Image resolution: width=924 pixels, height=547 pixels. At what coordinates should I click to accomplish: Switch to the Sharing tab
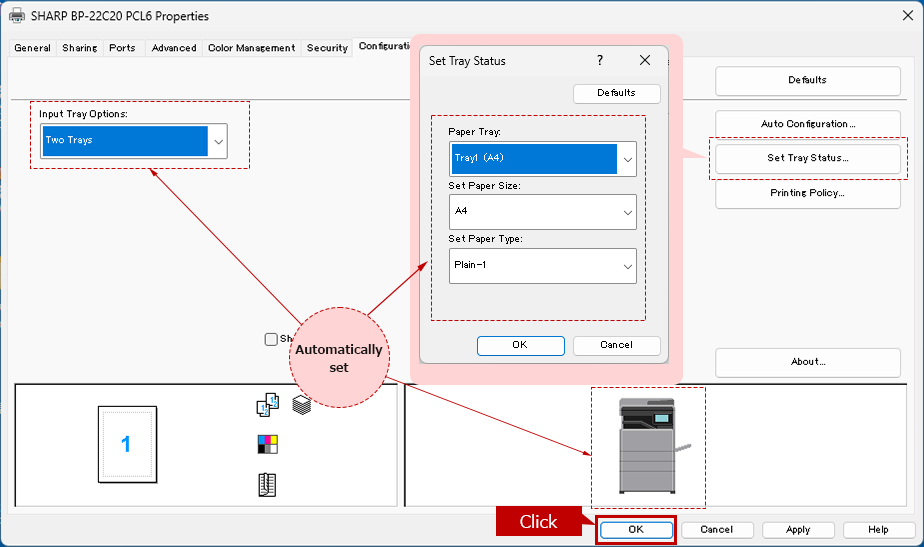point(80,48)
